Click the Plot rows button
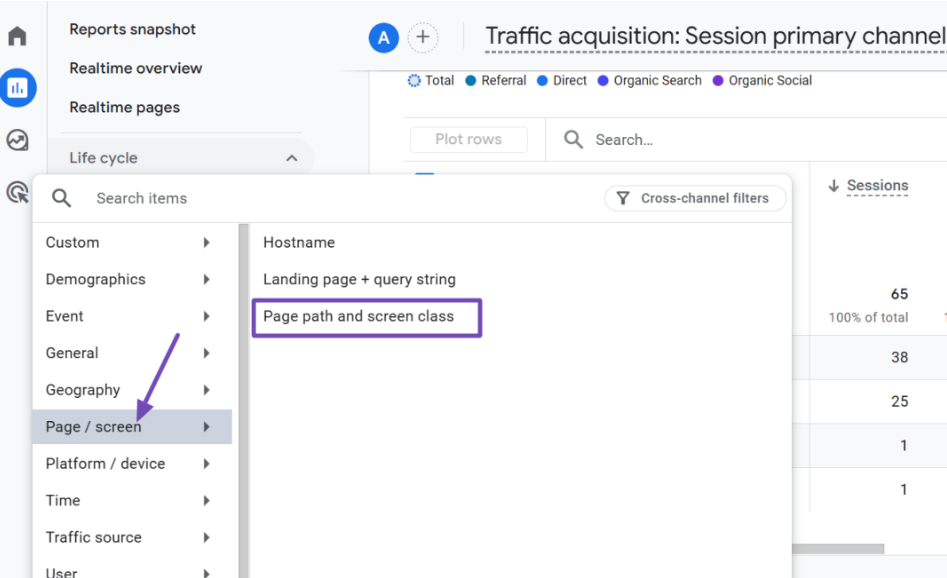Screen dimensions: 947x578 coord(468,140)
